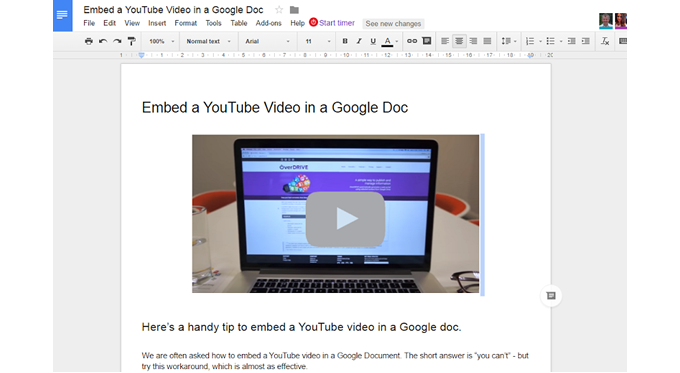The width and height of the screenshot is (680, 373).
Task: Click the first collaborator avatar
Action: pos(606,21)
